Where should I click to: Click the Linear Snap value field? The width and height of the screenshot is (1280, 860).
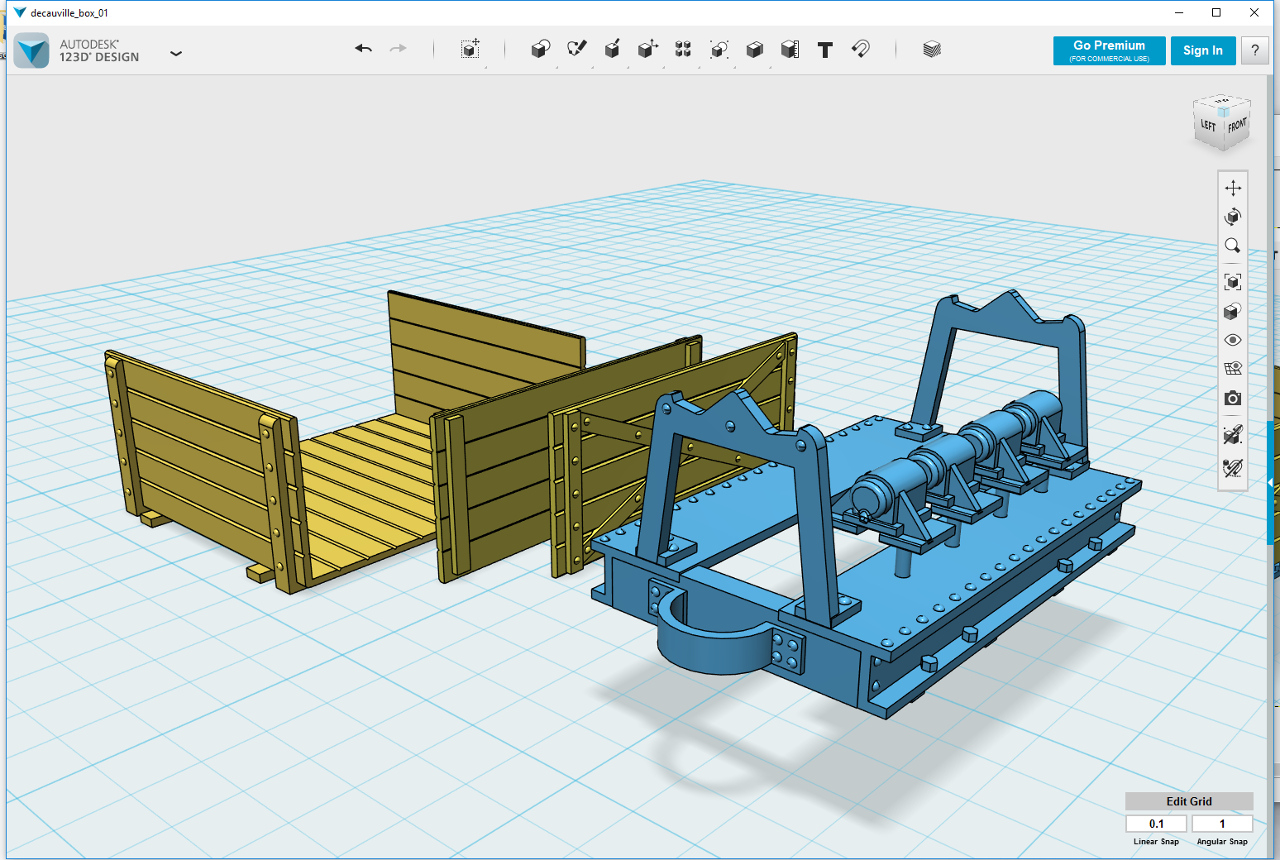pyautogui.click(x=1156, y=824)
